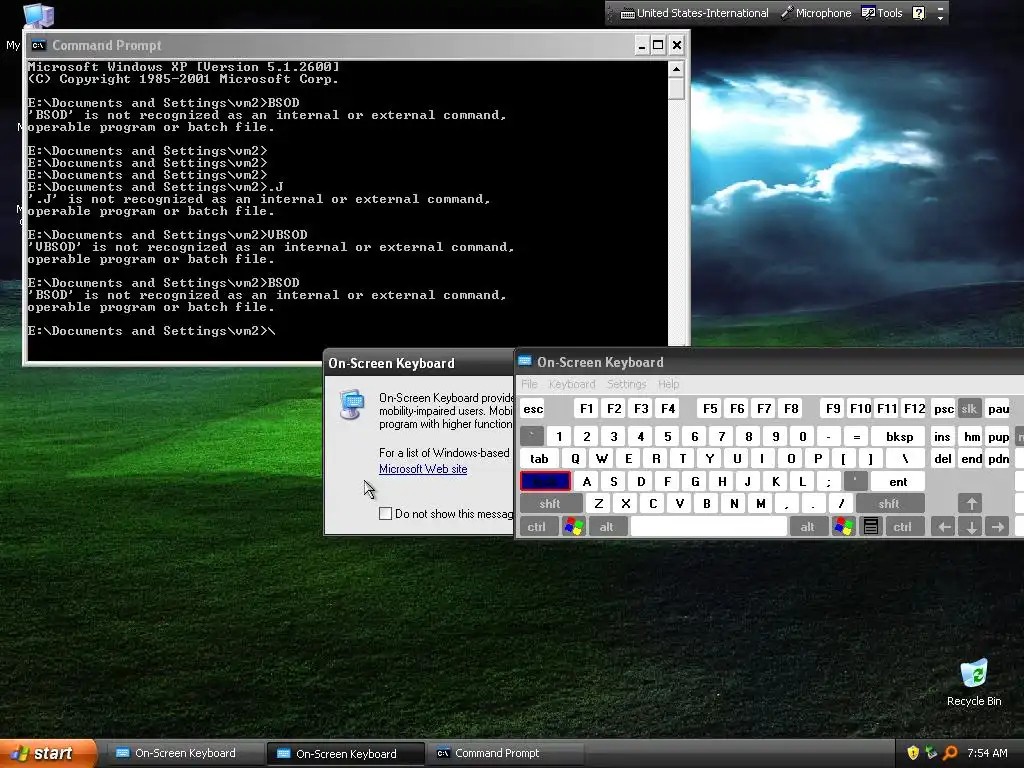The height and width of the screenshot is (768, 1024).
Task: Click the tab key on keyboard
Action: [539, 458]
